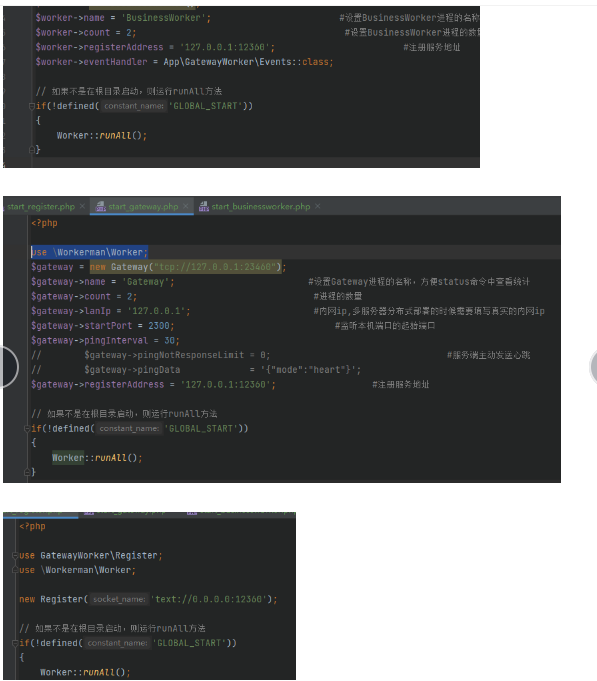
Task: Open the Register code screenshot image
Action: 149,596
